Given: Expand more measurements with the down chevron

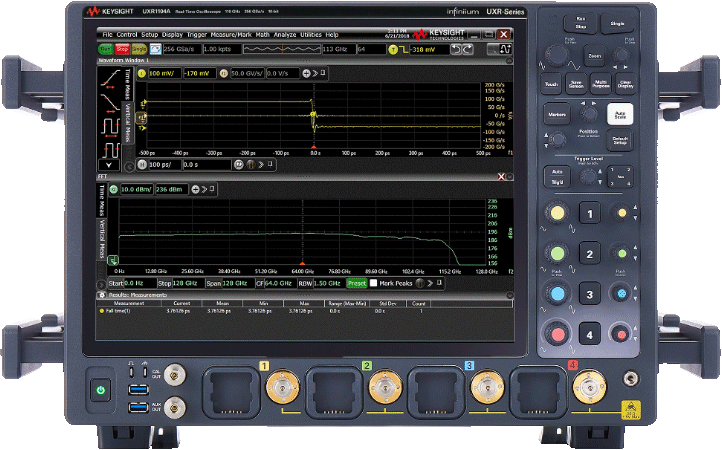Looking at the screenshot, I should [109, 165].
